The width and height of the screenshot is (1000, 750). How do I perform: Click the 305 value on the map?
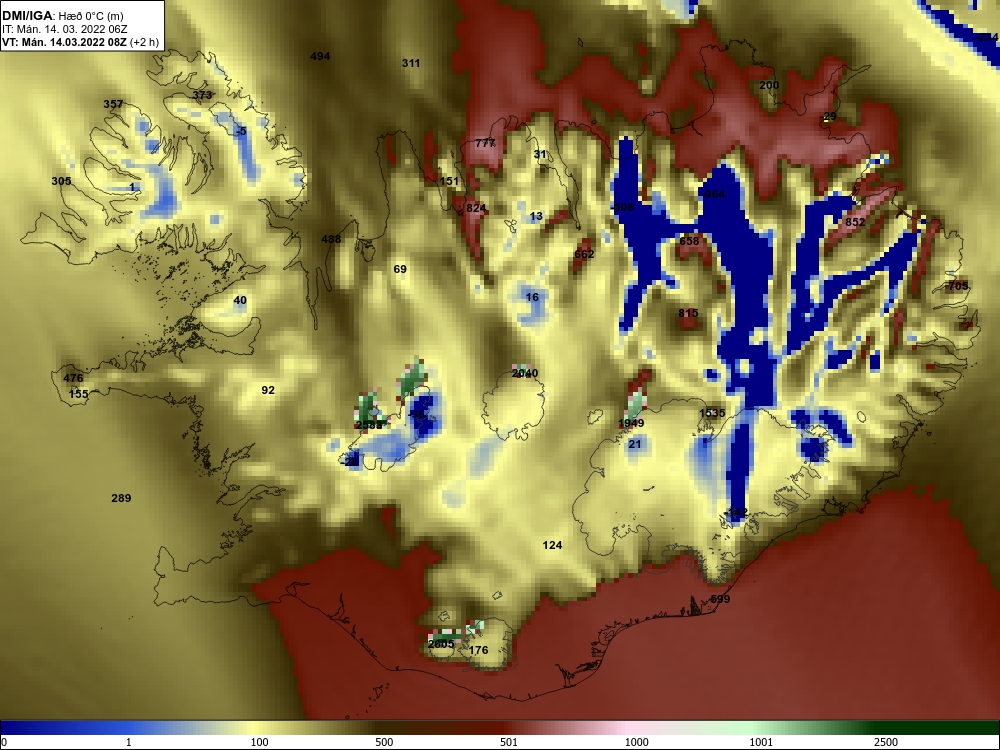(x=61, y=181)
